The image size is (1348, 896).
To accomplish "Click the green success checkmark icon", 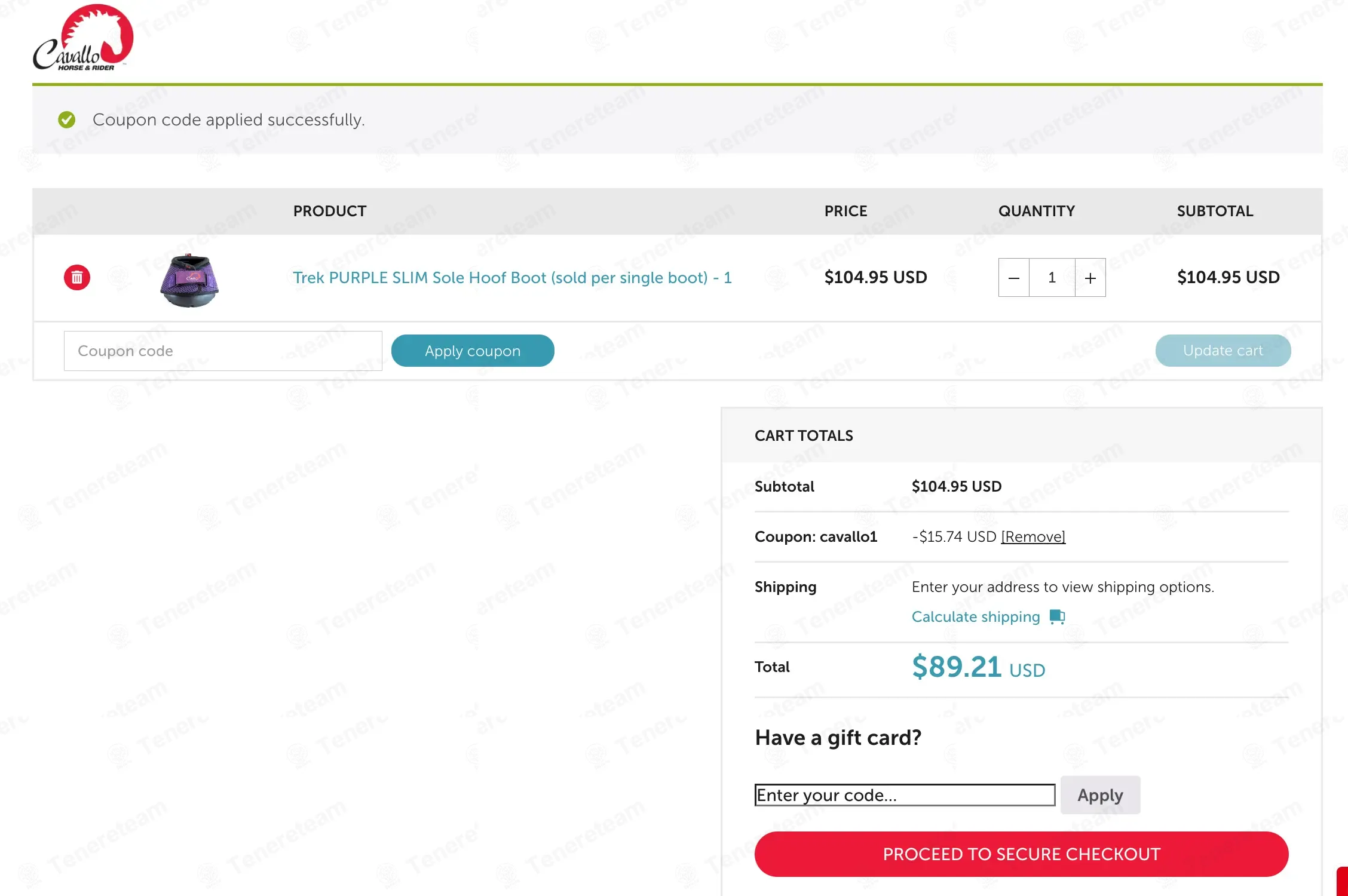I will [67, 120].
